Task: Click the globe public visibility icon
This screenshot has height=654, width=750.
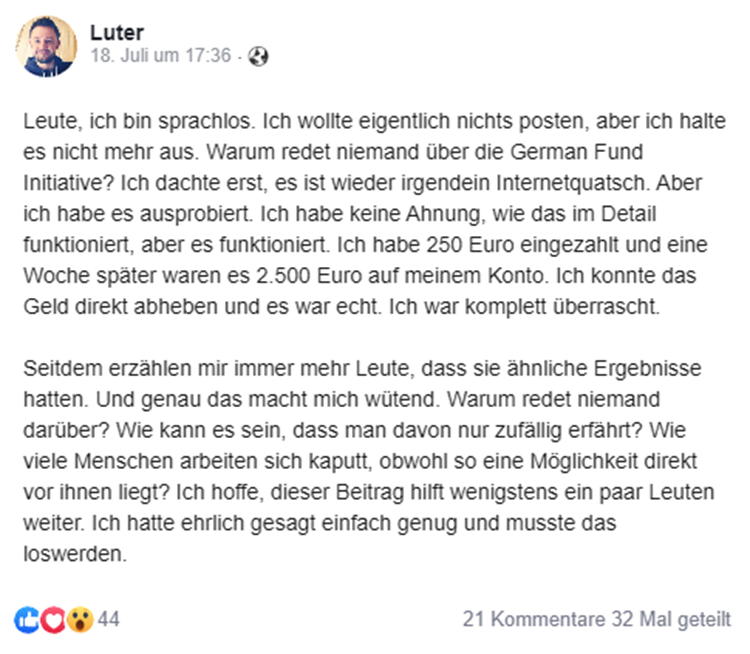Action: pyautogui.click(x=258, y=57)
